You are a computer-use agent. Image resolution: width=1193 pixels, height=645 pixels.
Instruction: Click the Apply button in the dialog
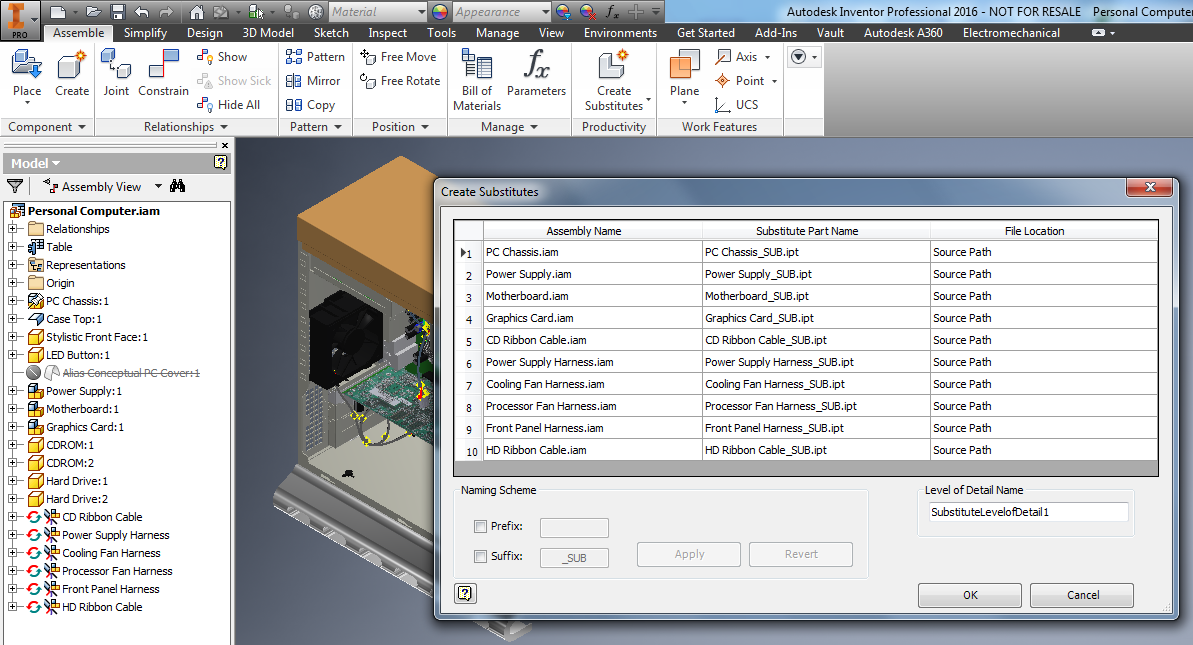pyautogui.click(x=688, y=554)
